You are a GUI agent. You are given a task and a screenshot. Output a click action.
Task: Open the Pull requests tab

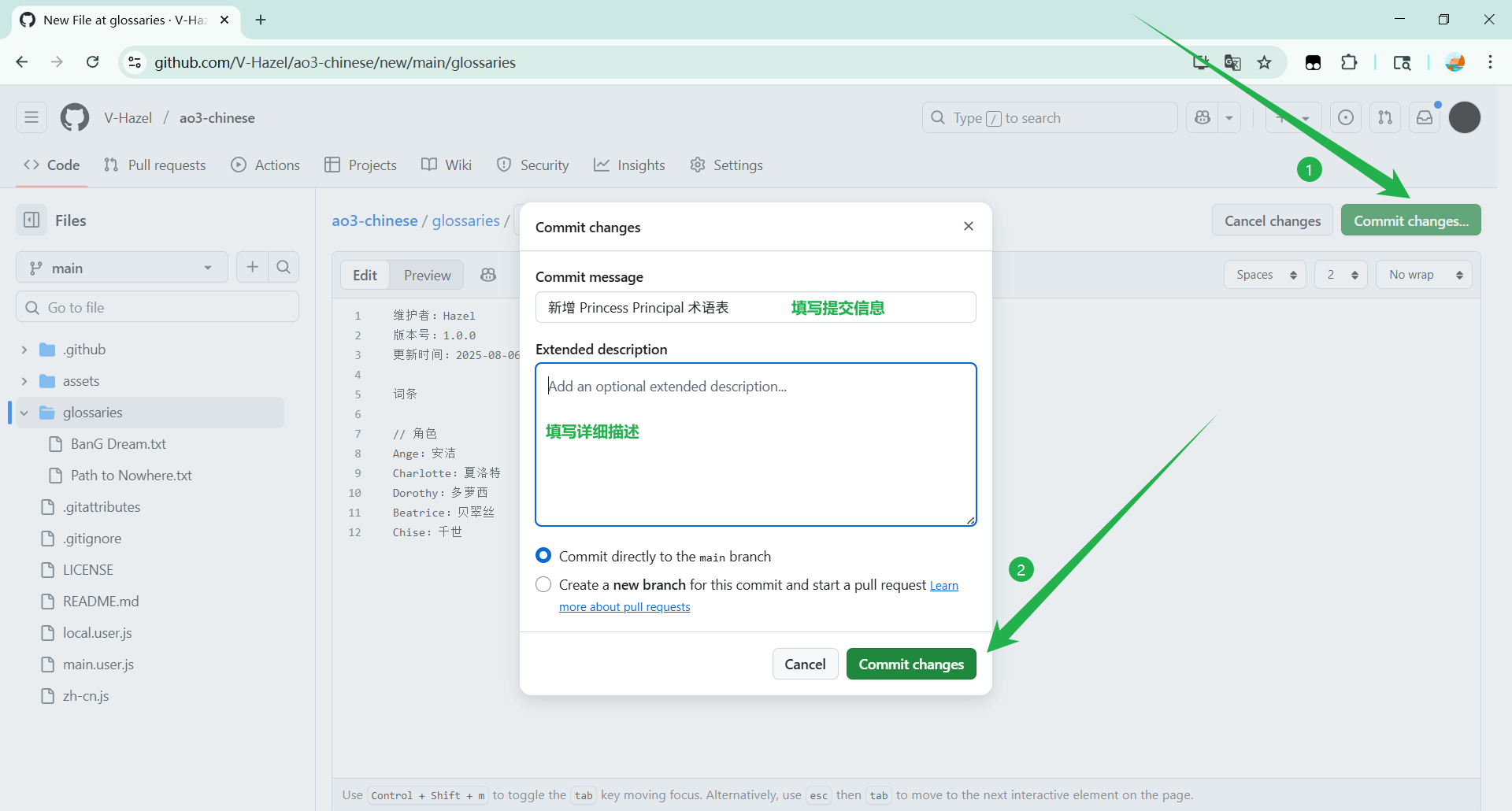tap(155, 165)
